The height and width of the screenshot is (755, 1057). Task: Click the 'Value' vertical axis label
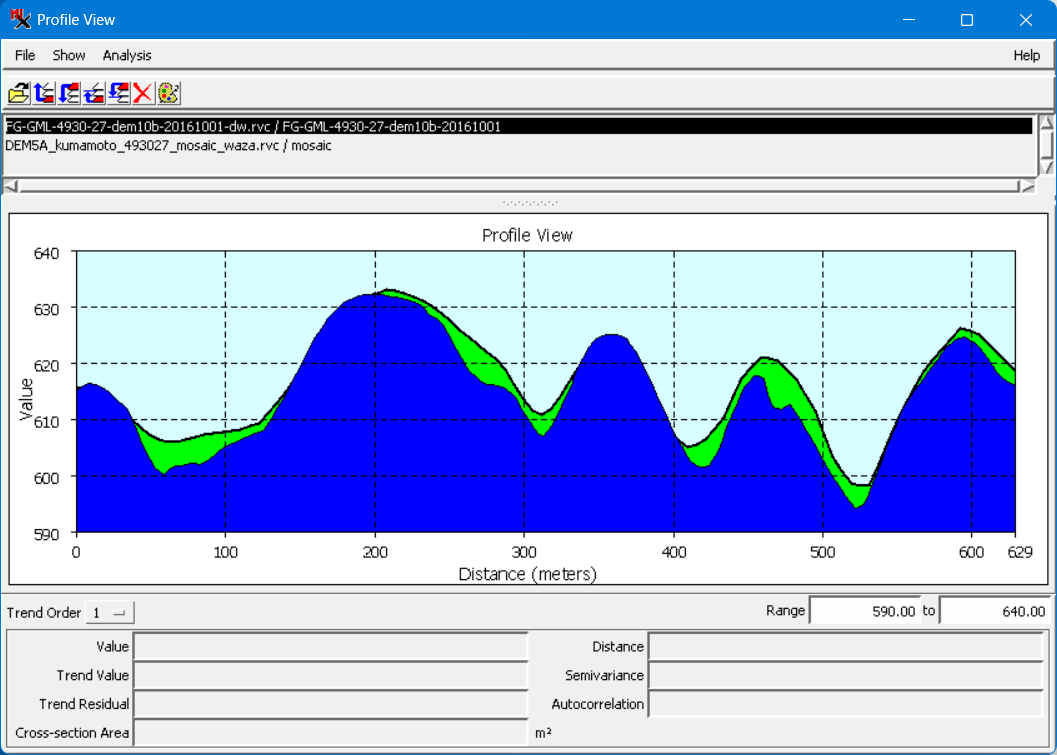26,400
